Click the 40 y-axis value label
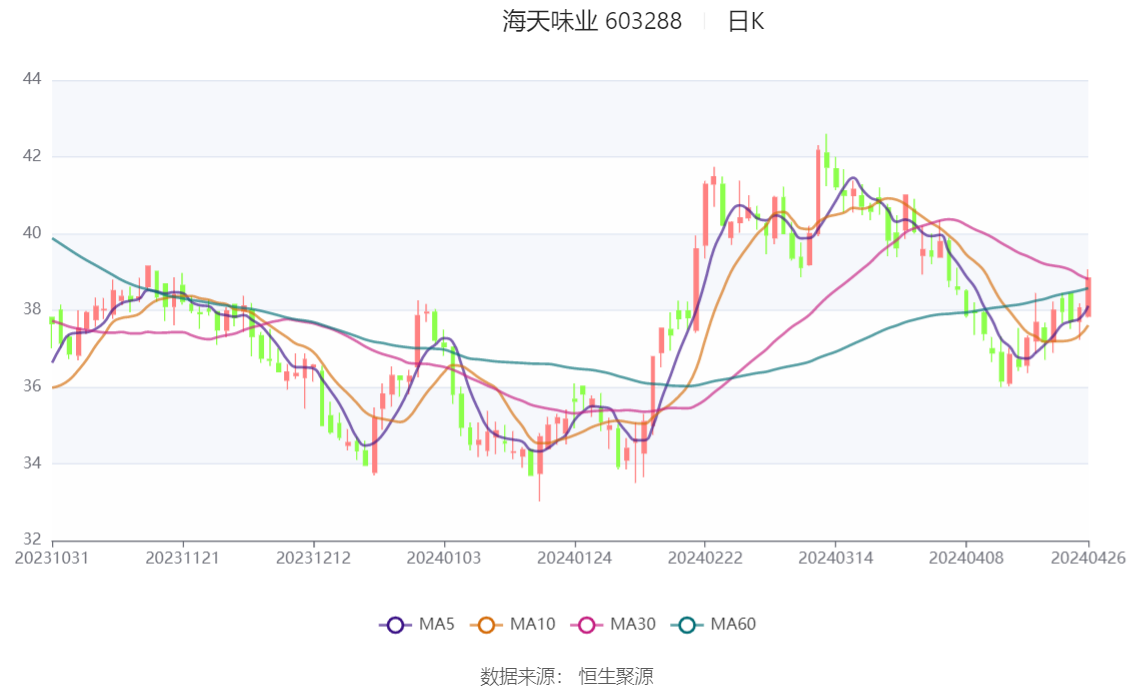Screen dimensions: 1134x689 [32, 233]
